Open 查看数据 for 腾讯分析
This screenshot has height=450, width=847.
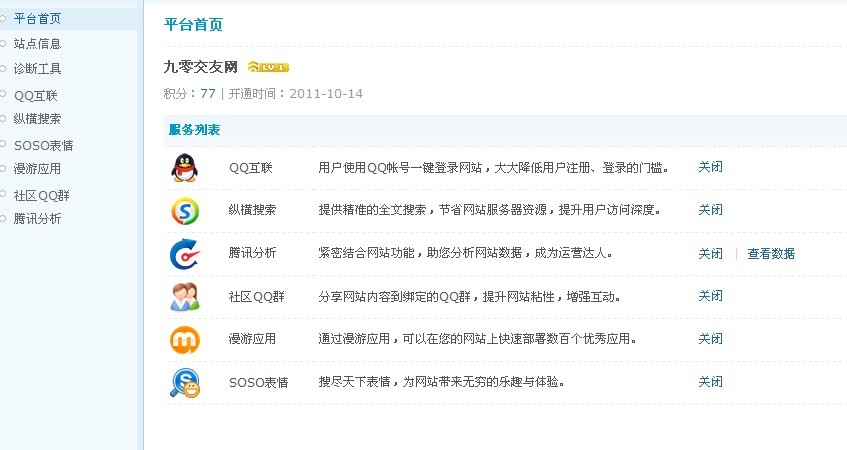tap(771, 253)
